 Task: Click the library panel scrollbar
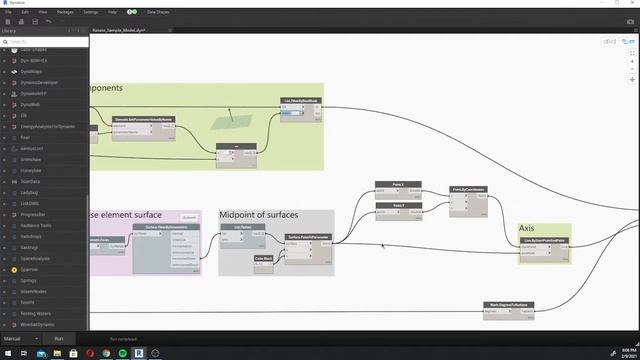[87, 261]
